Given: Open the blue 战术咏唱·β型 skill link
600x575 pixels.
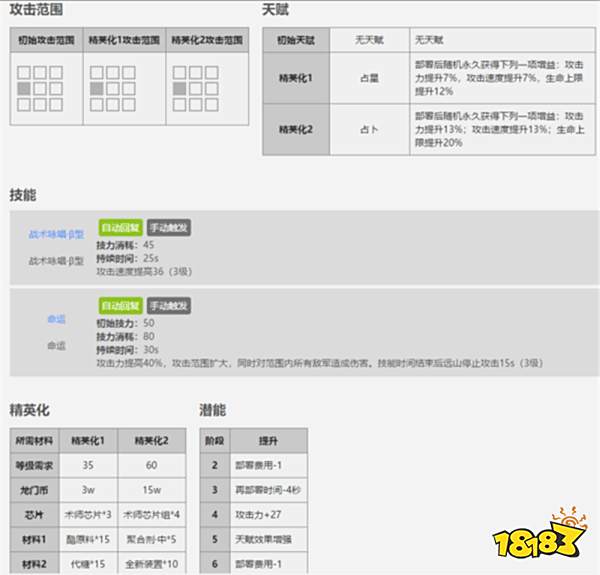Looking at the screenshot, I should coord(55,234).
